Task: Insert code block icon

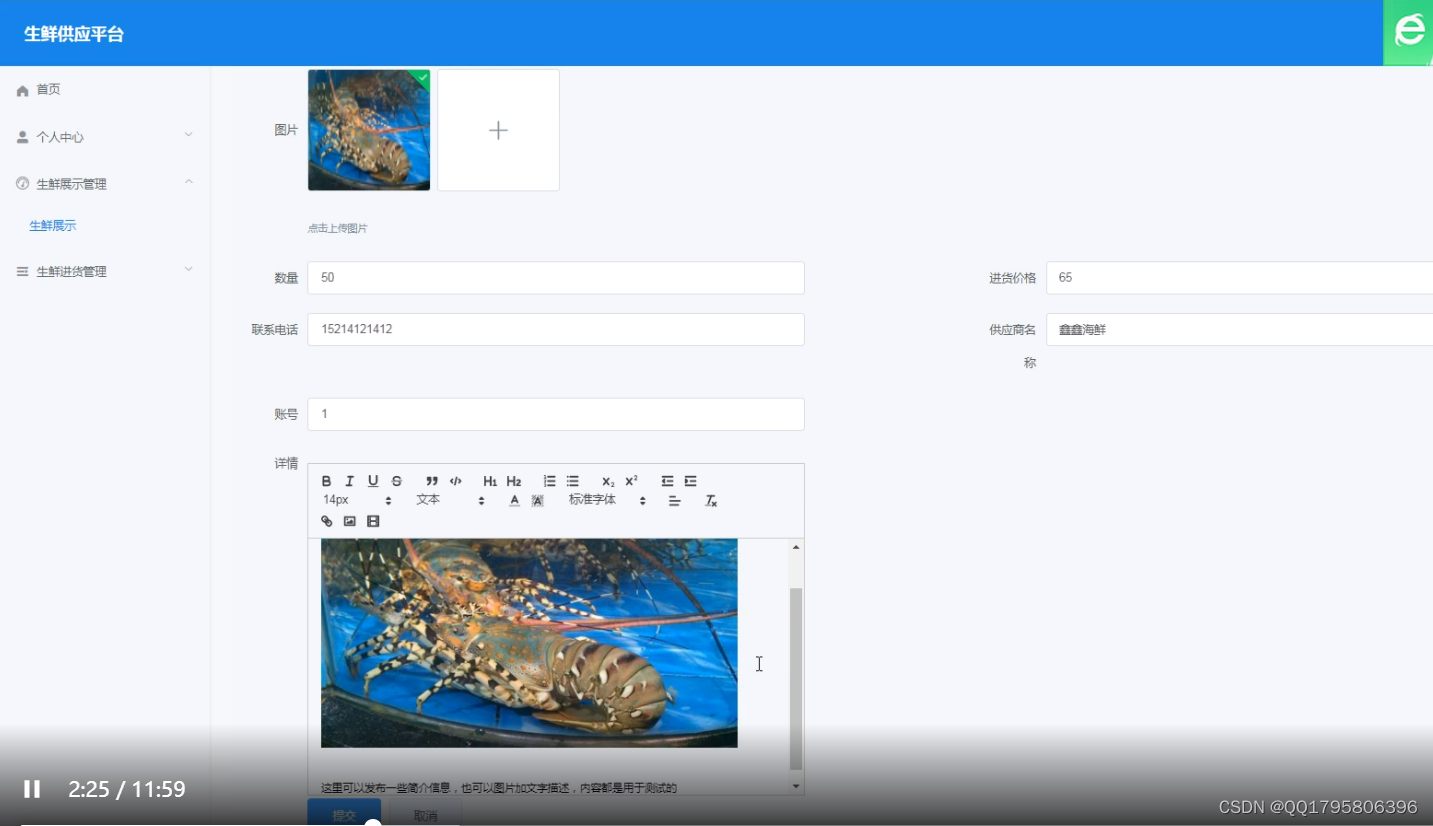Action: click(455, 481)
